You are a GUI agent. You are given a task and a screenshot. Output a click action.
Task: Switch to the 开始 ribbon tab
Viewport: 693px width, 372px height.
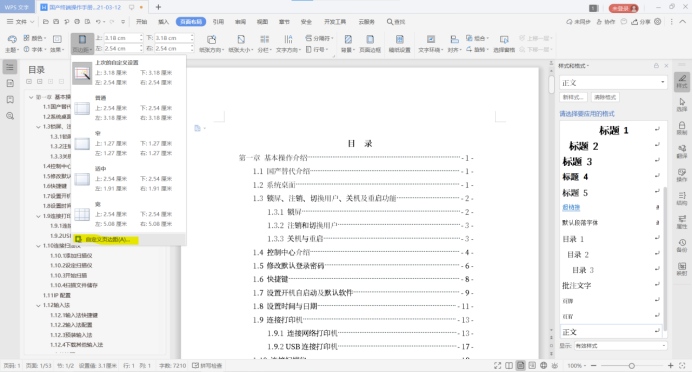141,21
